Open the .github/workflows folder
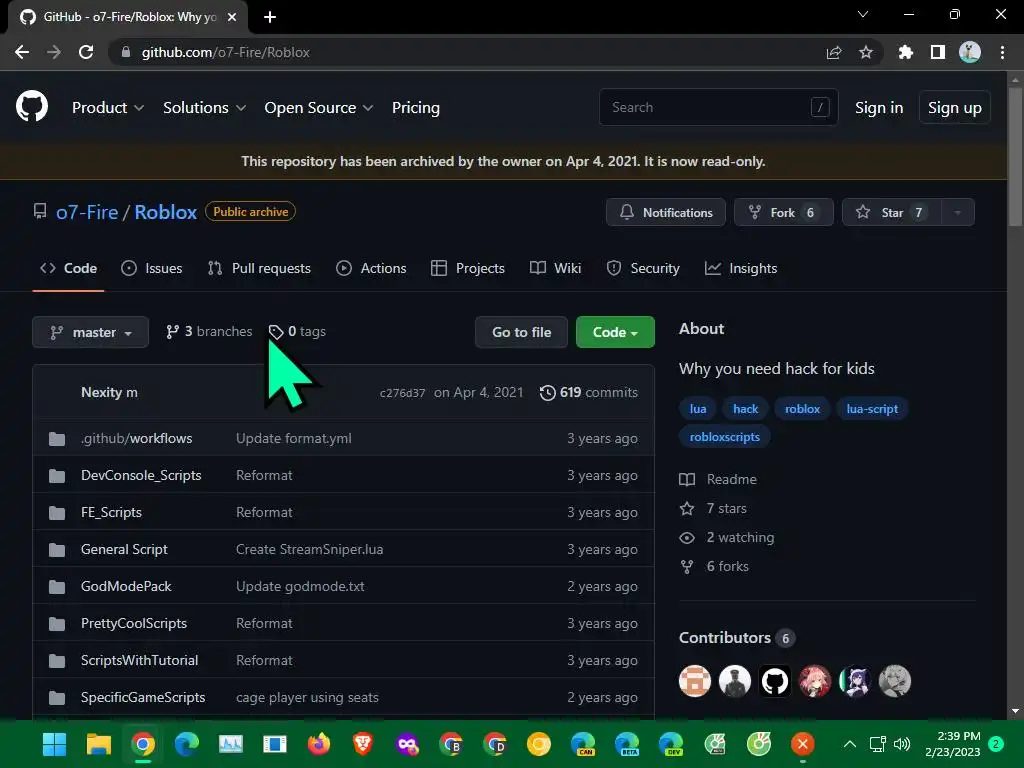Screen dimensions: 1024x768 tap(136, 438)
